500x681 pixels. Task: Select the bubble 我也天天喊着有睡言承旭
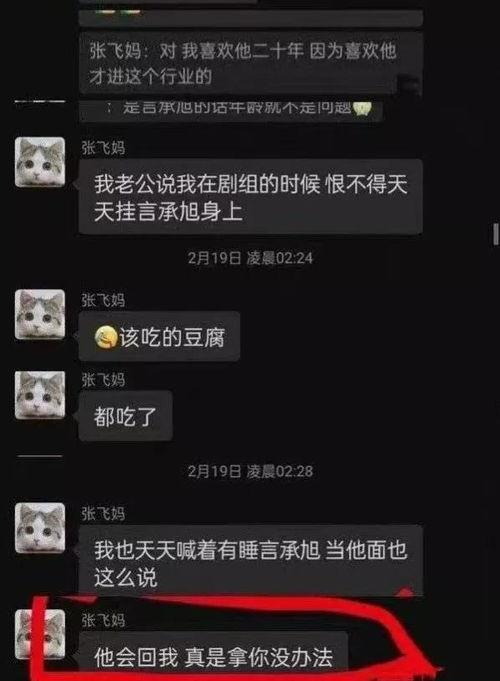coord(251,562)
